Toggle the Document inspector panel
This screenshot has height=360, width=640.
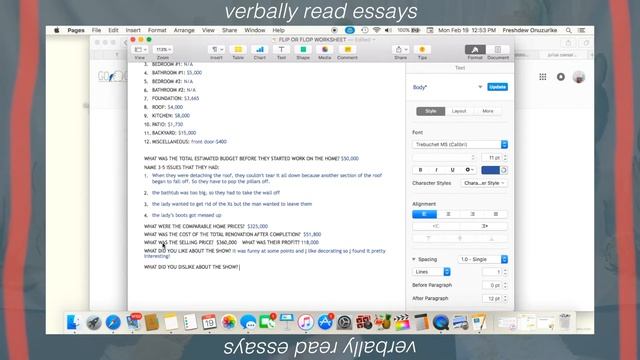[498, 49]
